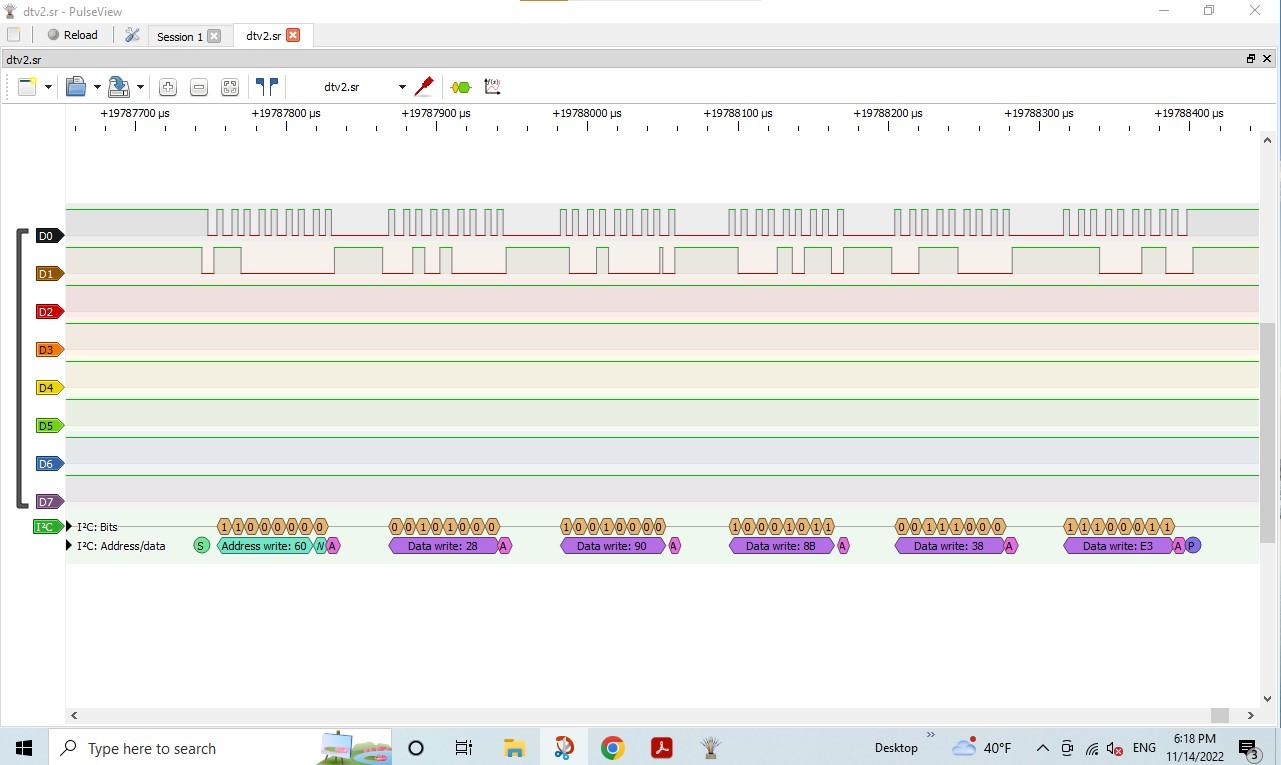Float the dtv2.sr dock panel
Screen dimensions: 1281x765
(x=1250, y=59)
